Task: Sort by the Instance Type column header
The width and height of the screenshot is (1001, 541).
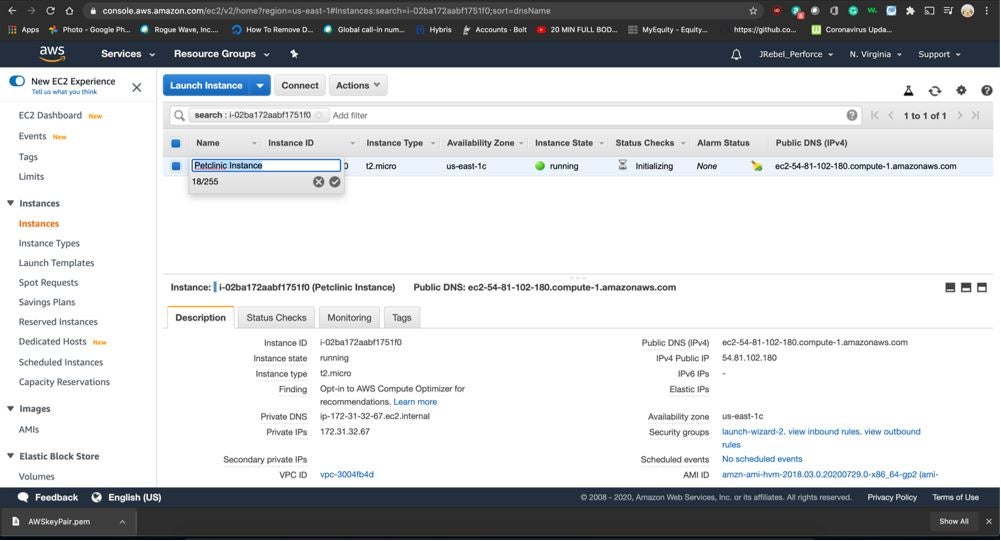Action: [x=394, y=143]
